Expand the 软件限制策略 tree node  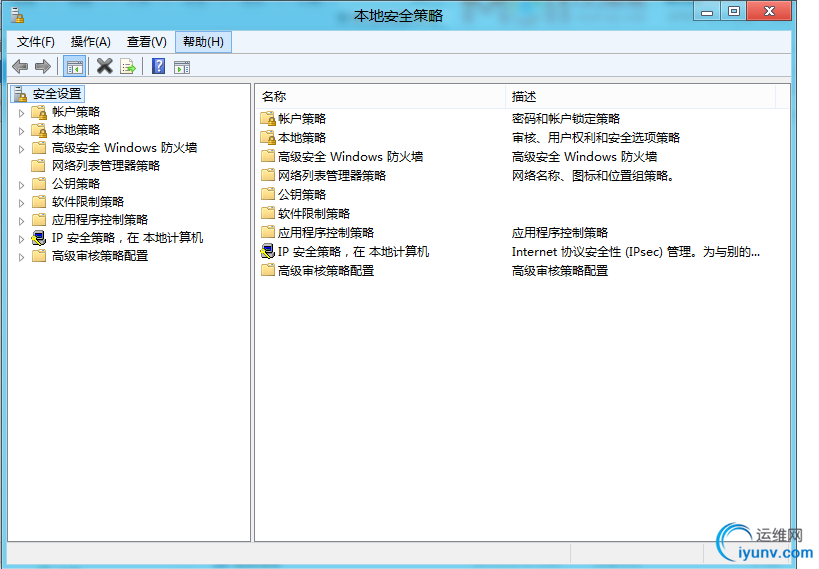click(21, 203)
